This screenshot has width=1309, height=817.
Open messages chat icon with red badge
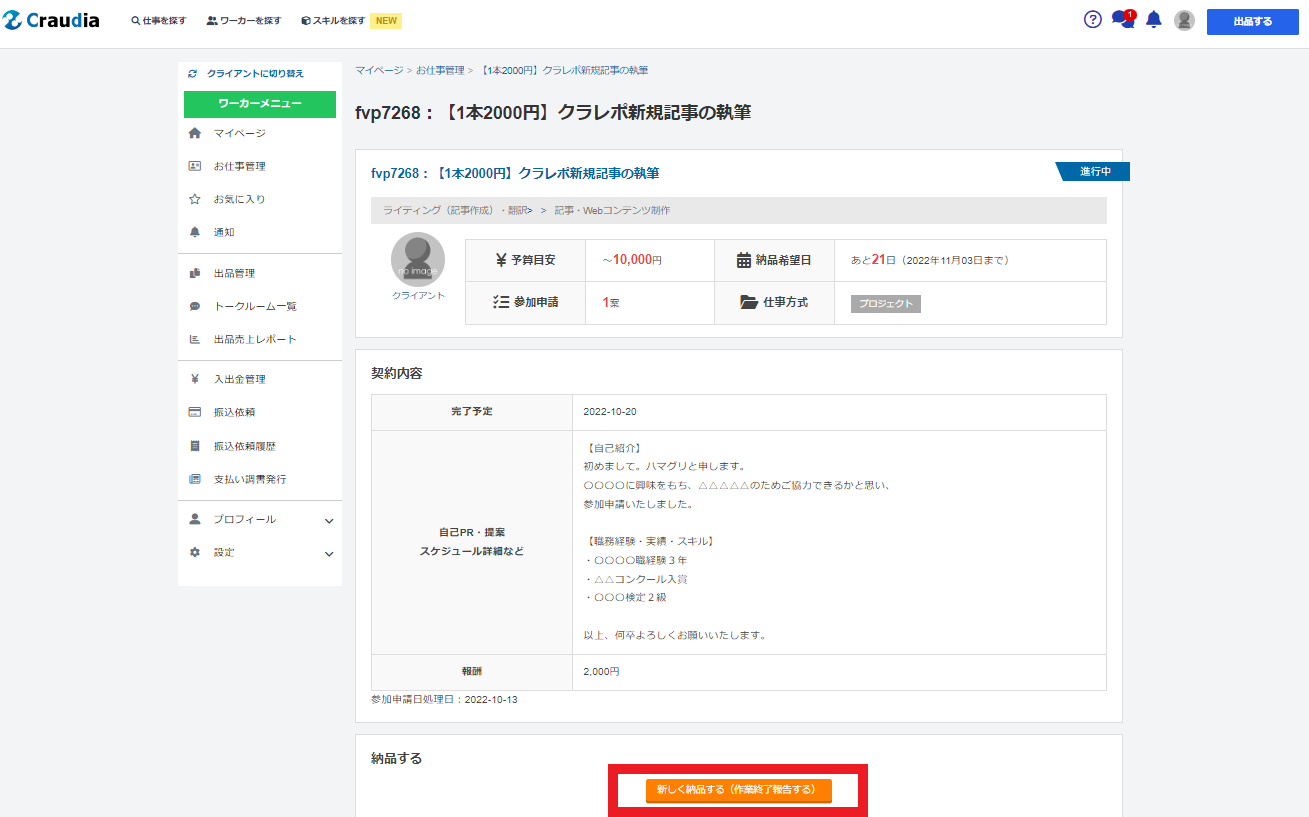point(1123,20)
